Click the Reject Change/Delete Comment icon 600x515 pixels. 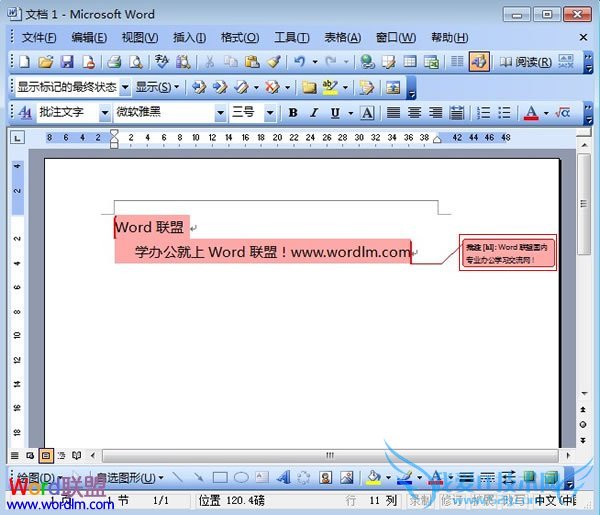click(x=272, y=87)
